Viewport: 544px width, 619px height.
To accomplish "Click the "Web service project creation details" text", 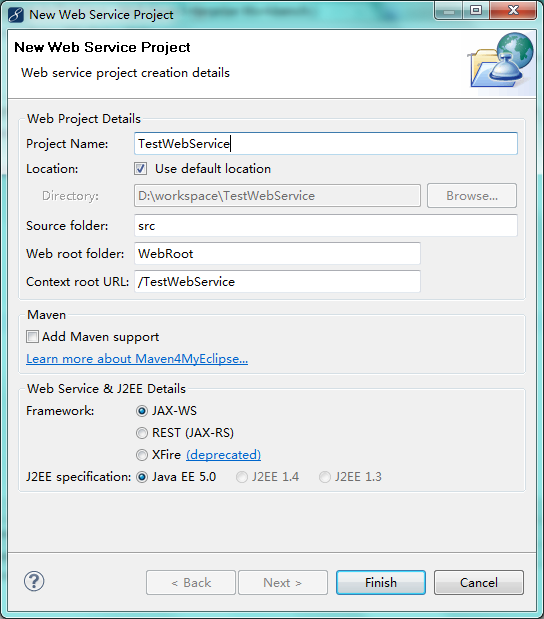I will tap(125, 73).
